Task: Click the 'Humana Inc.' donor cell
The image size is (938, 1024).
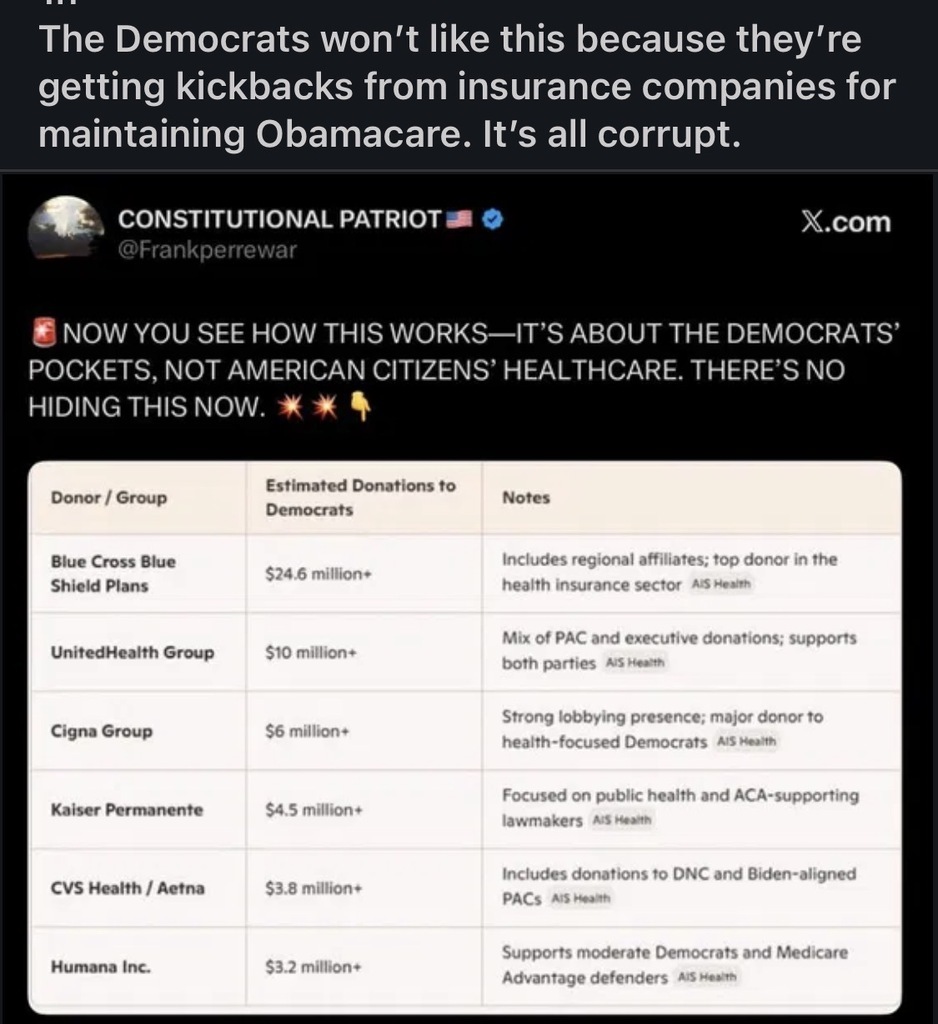Action: point(101,967)
